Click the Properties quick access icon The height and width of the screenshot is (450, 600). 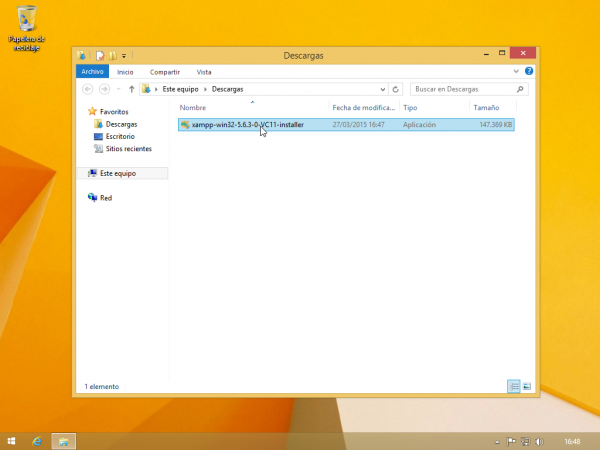click(100, 56)
